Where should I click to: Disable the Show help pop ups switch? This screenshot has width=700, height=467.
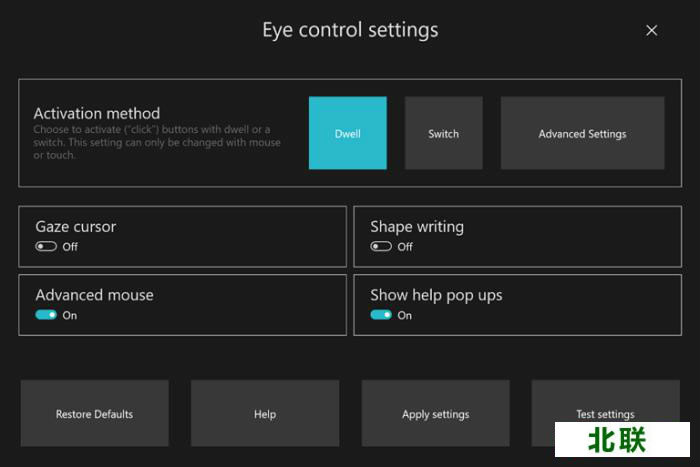click(x=381, y=315)
